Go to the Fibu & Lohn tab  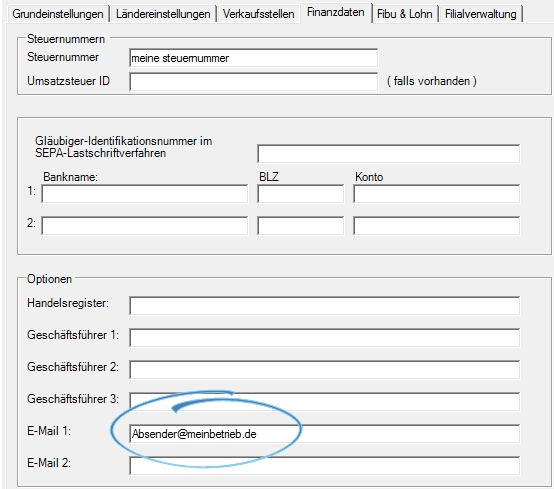[x=405, y=14]
